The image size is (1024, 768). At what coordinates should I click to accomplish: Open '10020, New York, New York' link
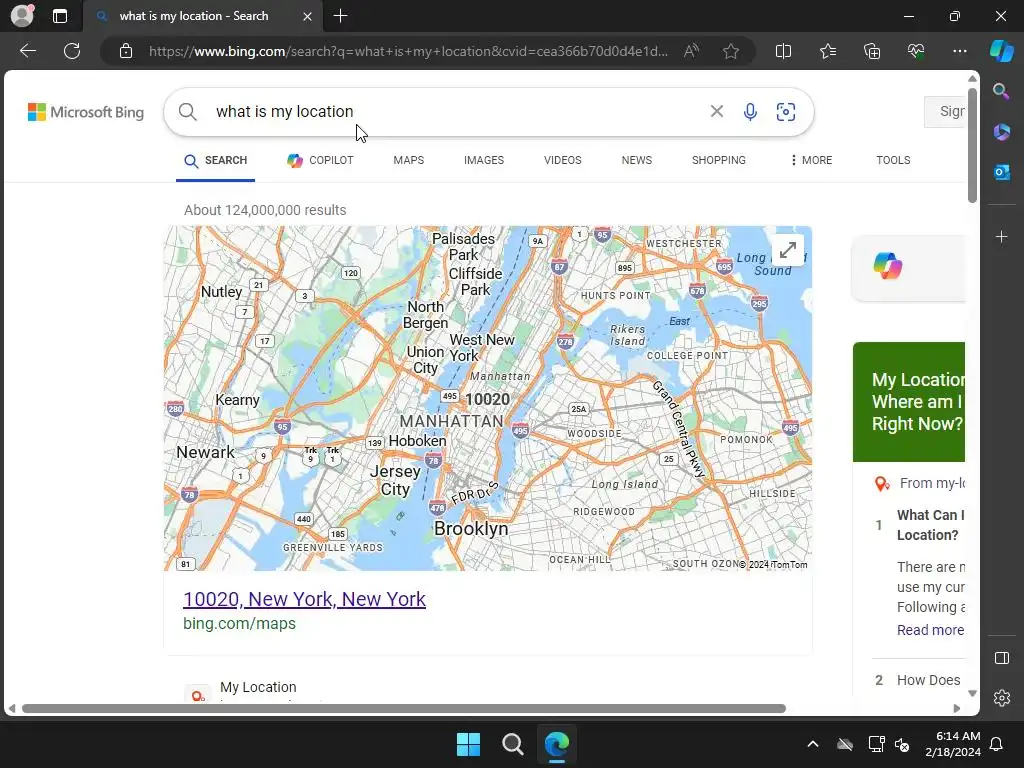pos(304,599)
